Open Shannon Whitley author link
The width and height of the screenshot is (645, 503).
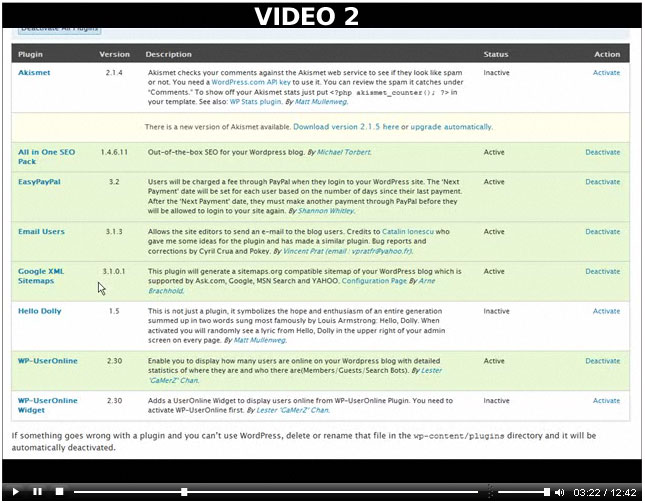coord(326,211)
